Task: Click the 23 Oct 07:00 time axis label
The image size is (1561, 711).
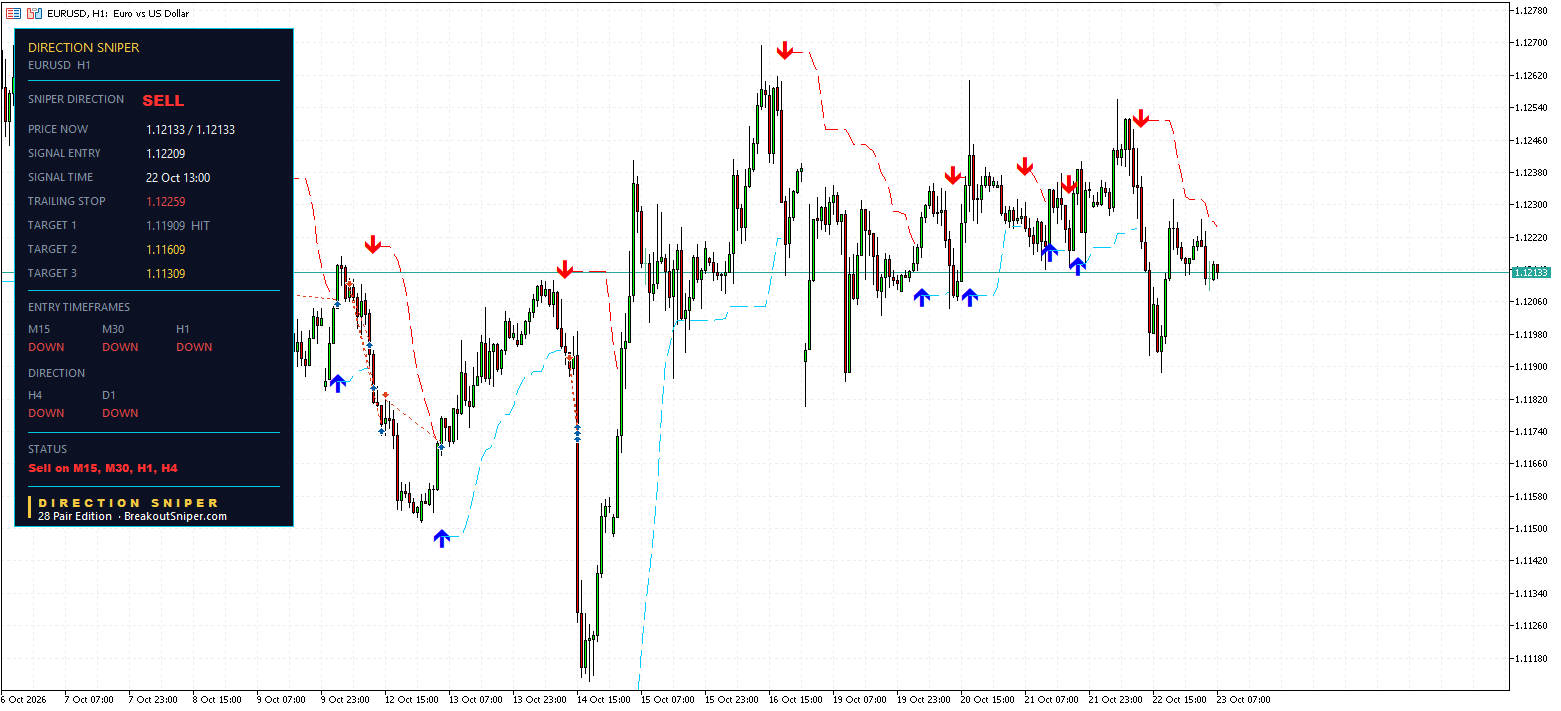Action: [x=1244, y=700]
